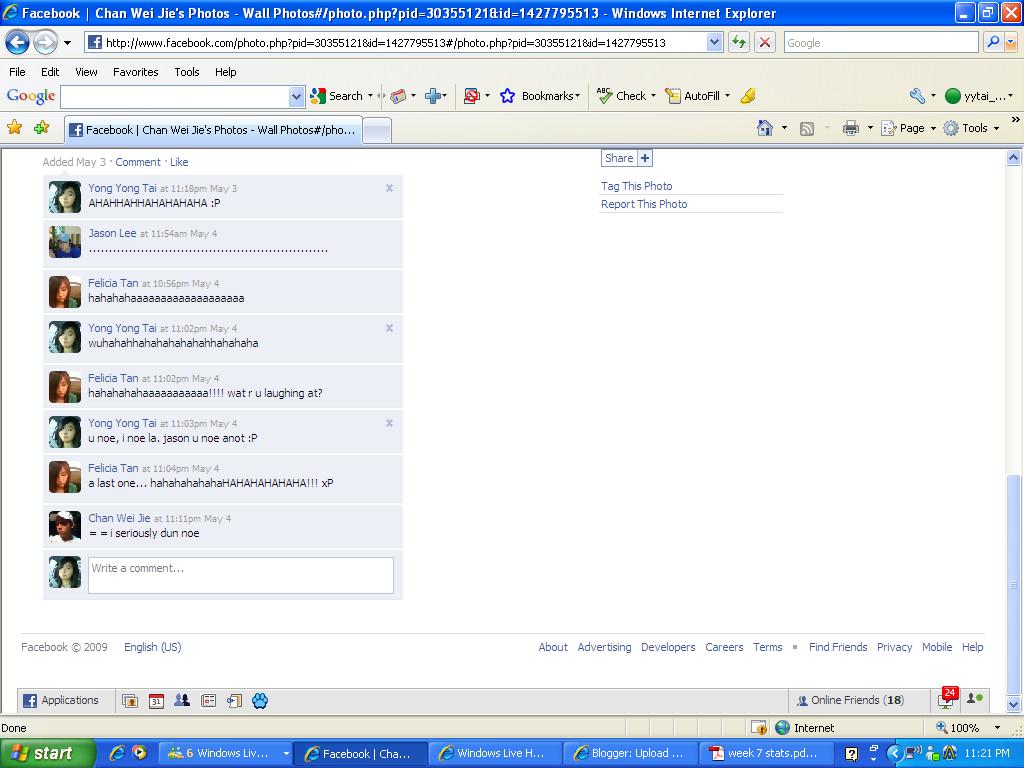This screenshot has width=1024, height=768.
Task: Click Felicia Tan's avatar on 10:56pm comment
Action: (65, 291)
